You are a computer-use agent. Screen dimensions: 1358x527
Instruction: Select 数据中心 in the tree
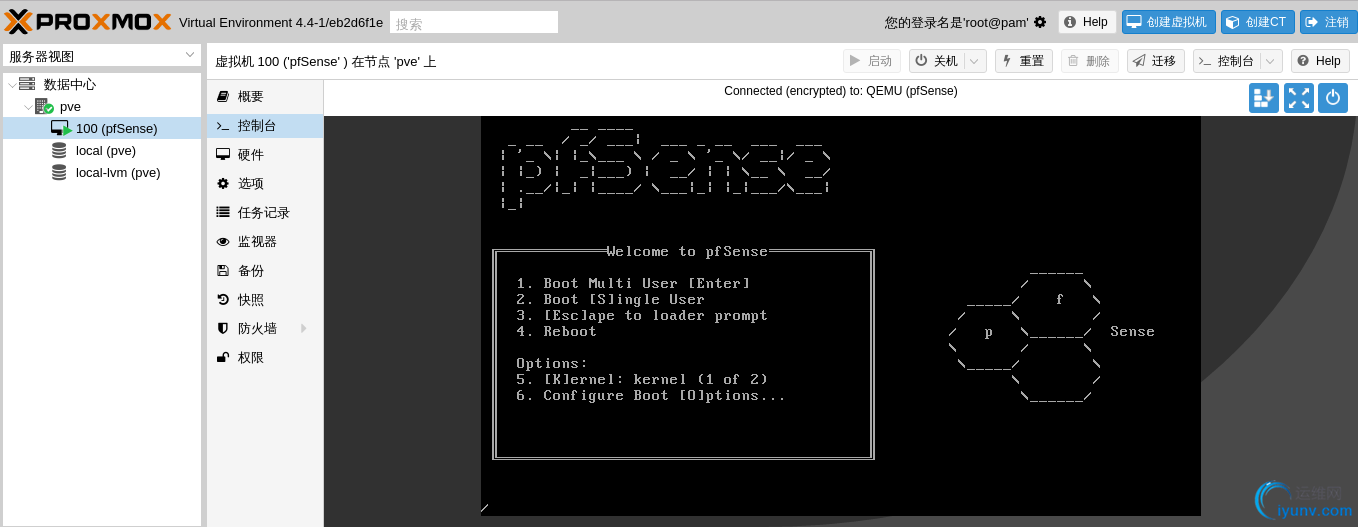(70, 84)
